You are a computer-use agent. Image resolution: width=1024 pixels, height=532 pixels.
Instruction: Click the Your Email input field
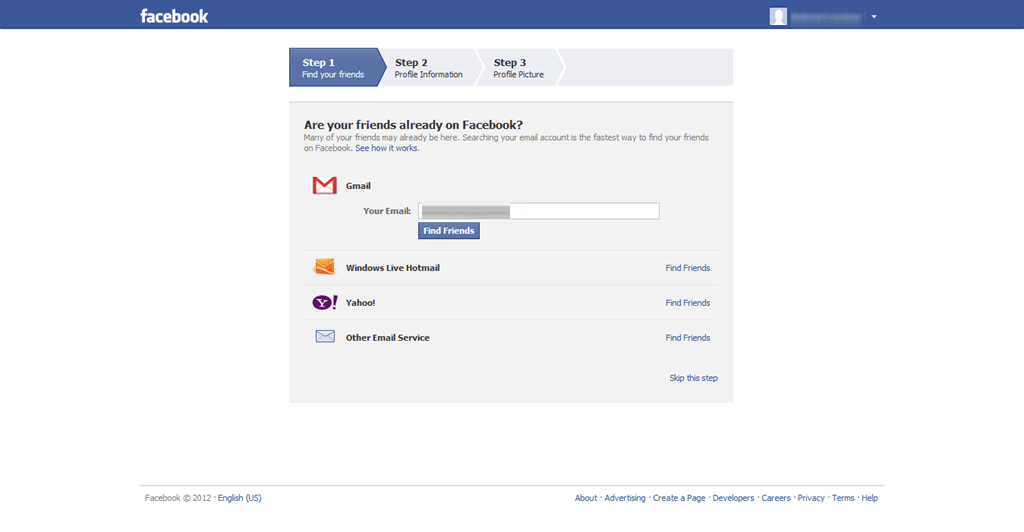coord(539,211)
